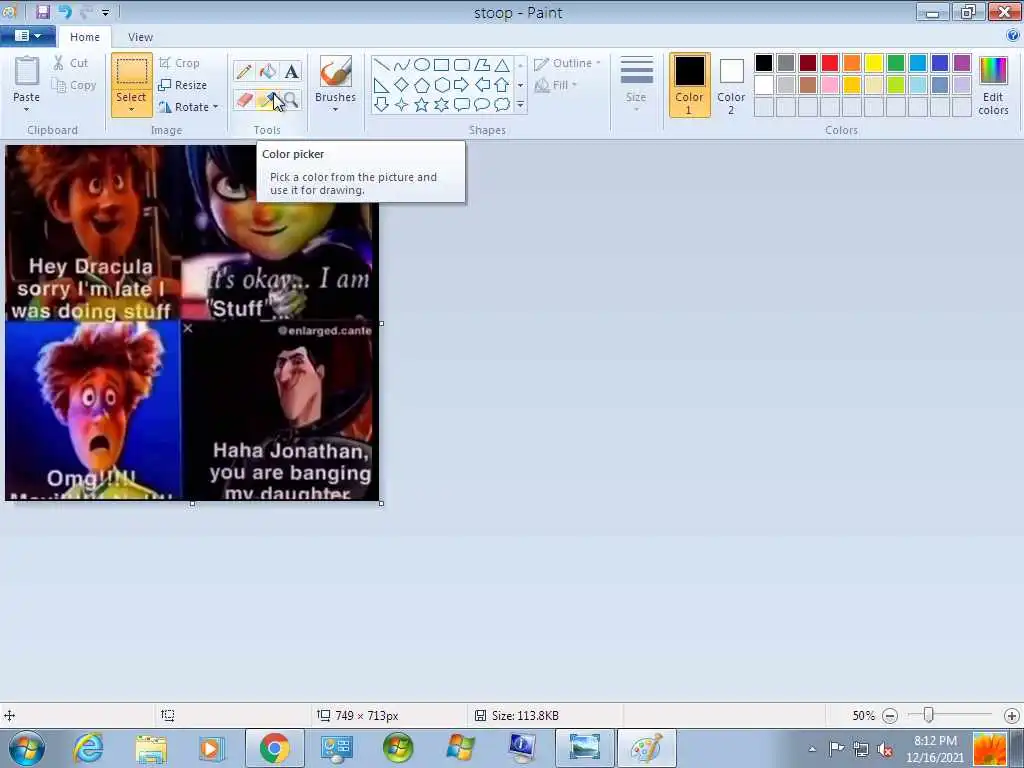Activate Color 1 selector
The height and width of the screenshot is (768, 1024).
pyautogui.click(x=689, y=85)
